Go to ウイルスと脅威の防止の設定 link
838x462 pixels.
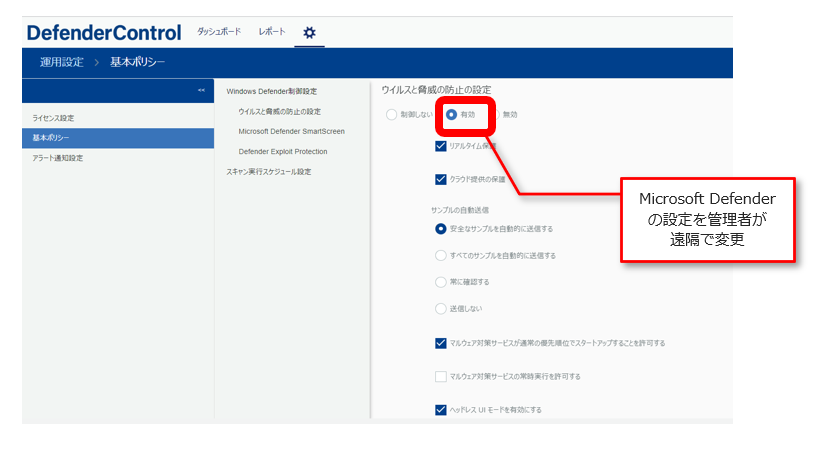[x=280, y=112]
